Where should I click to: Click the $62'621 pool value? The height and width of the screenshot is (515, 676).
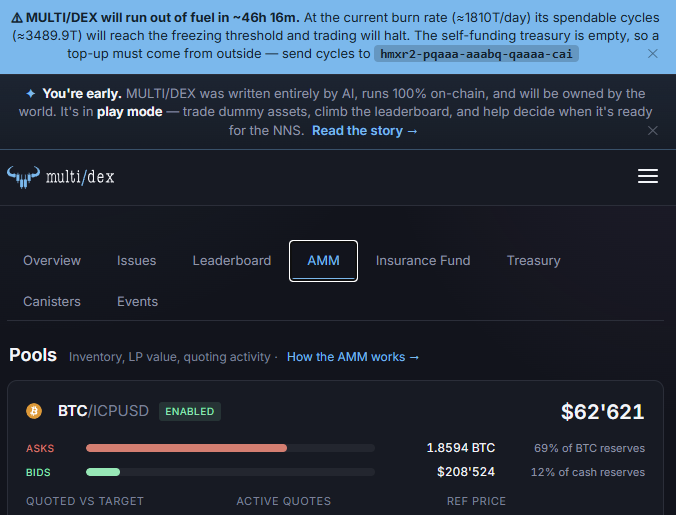click(x=602, y=412)
